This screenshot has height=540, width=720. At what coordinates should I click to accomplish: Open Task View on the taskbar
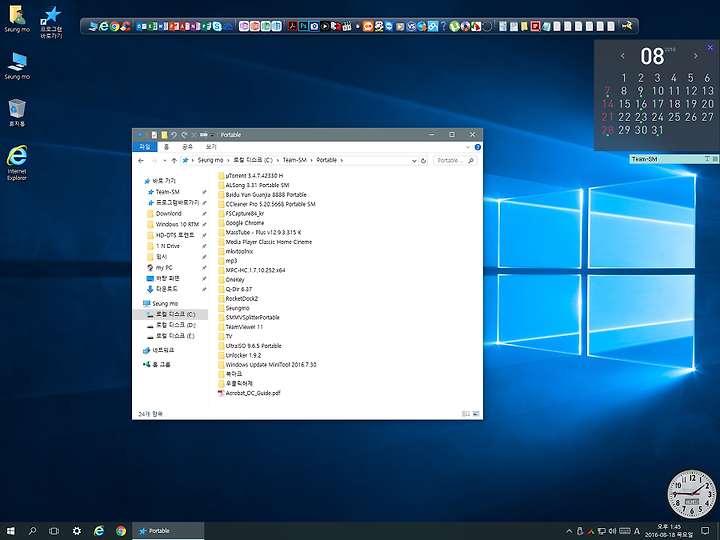click(54, 531)
